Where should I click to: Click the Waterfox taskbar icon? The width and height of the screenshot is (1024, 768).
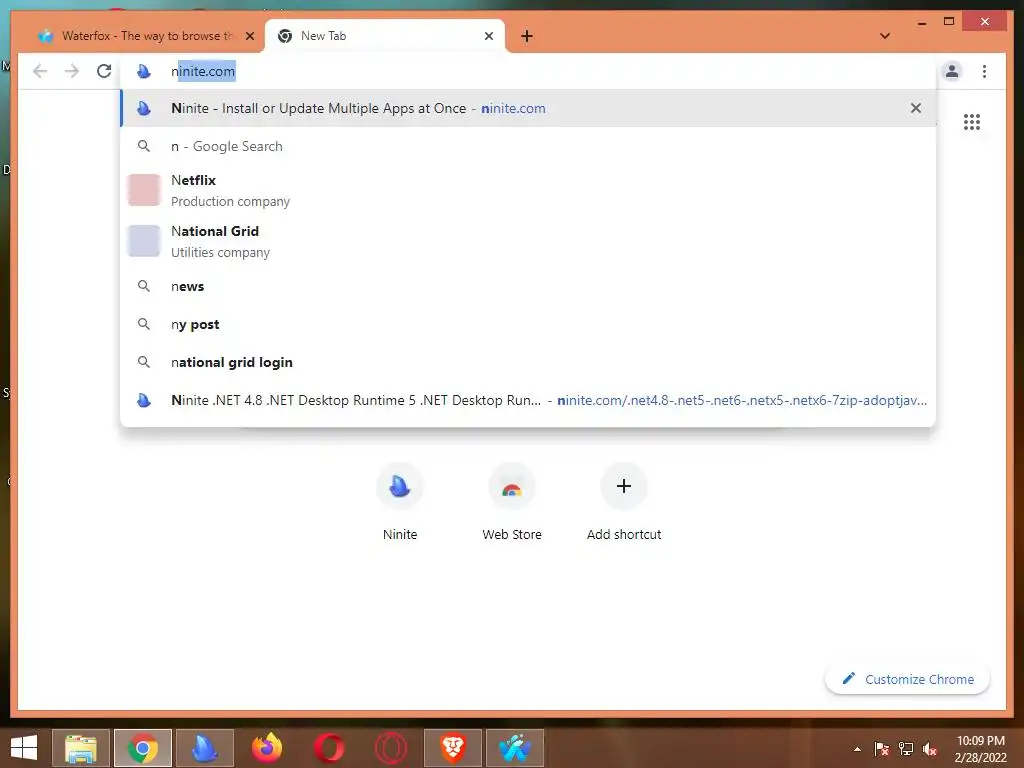[515, 748]
